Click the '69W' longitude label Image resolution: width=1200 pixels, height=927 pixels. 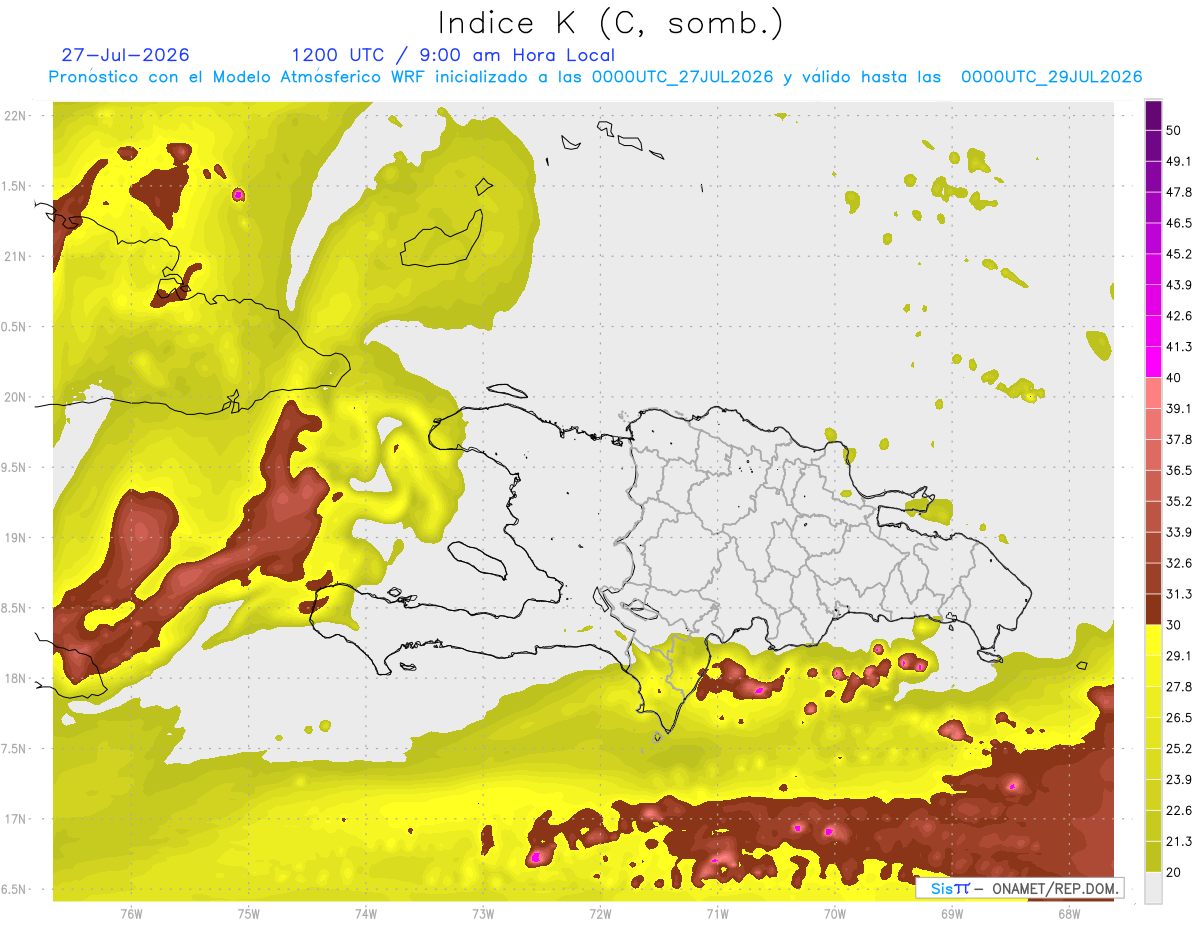coord(951,913)
